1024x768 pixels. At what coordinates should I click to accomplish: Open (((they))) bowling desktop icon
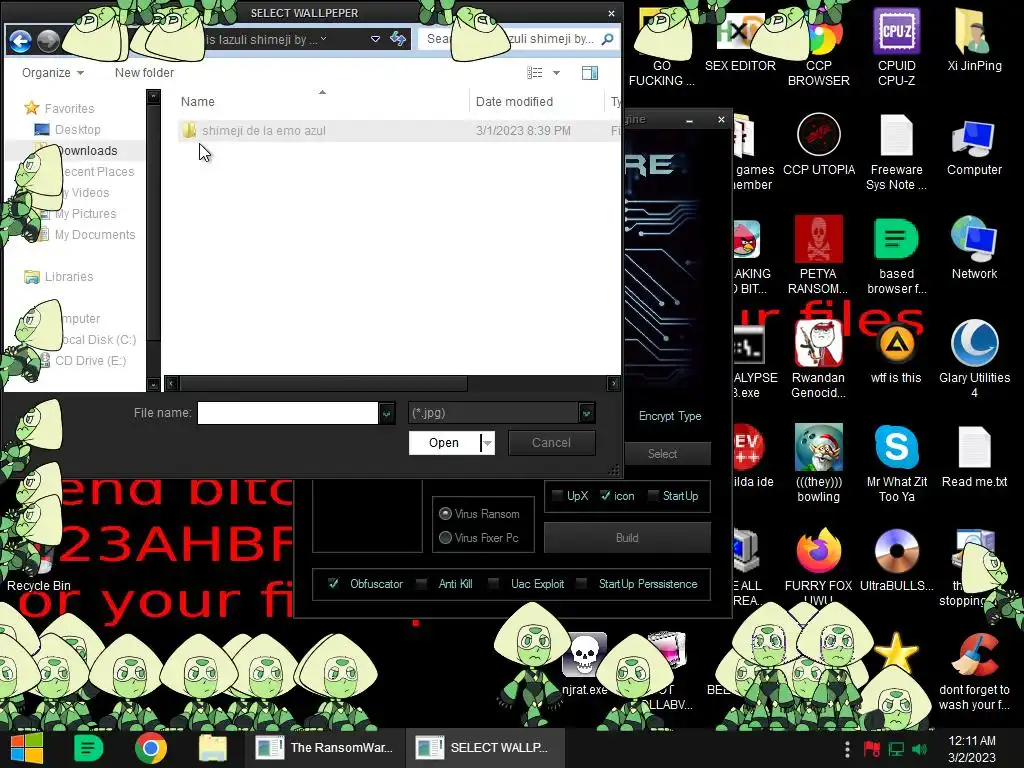tap(818, 462)
